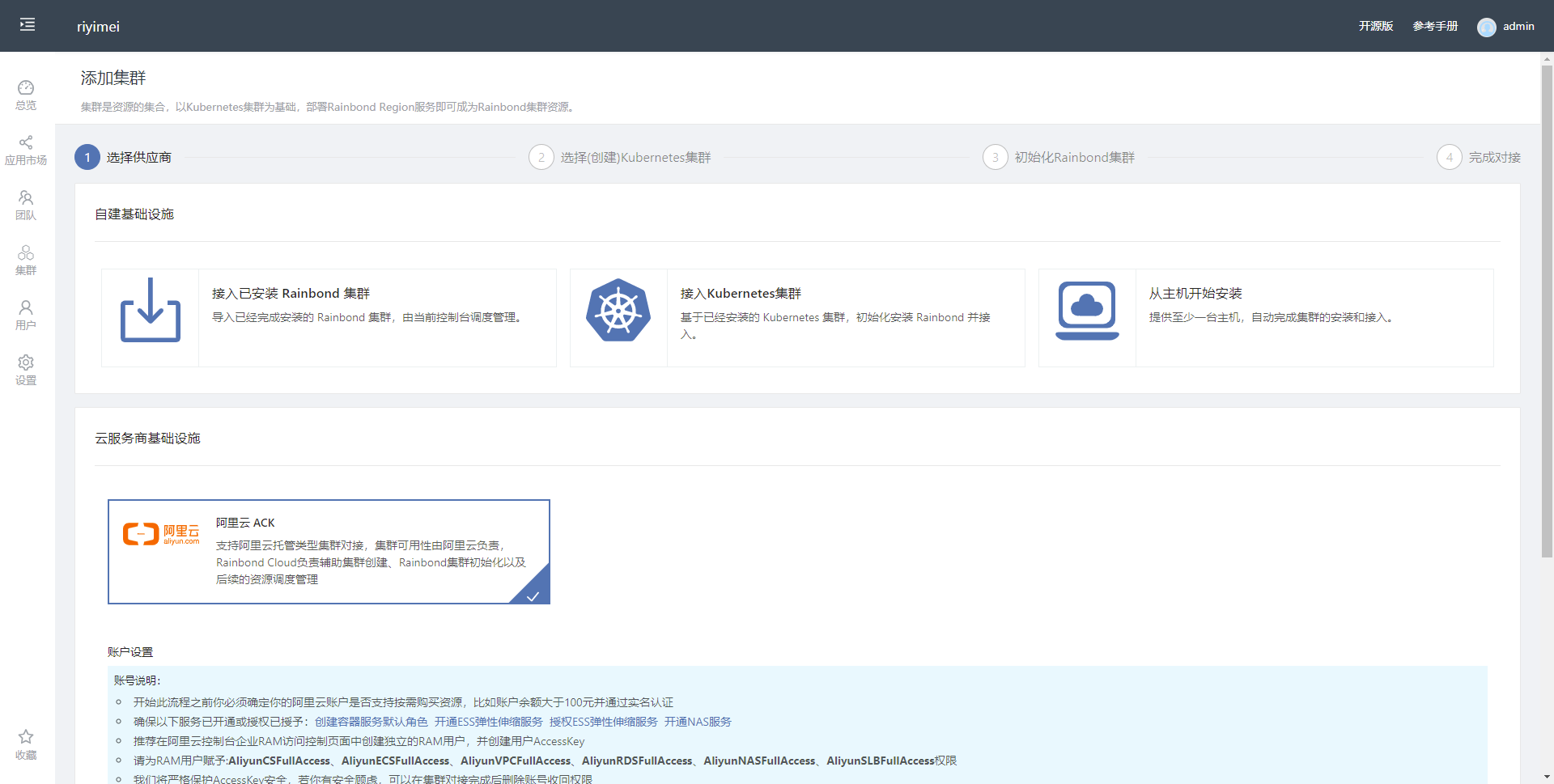
Task: Click the 账户余额大于100元 requirement line
Action: tap(403, 702)
